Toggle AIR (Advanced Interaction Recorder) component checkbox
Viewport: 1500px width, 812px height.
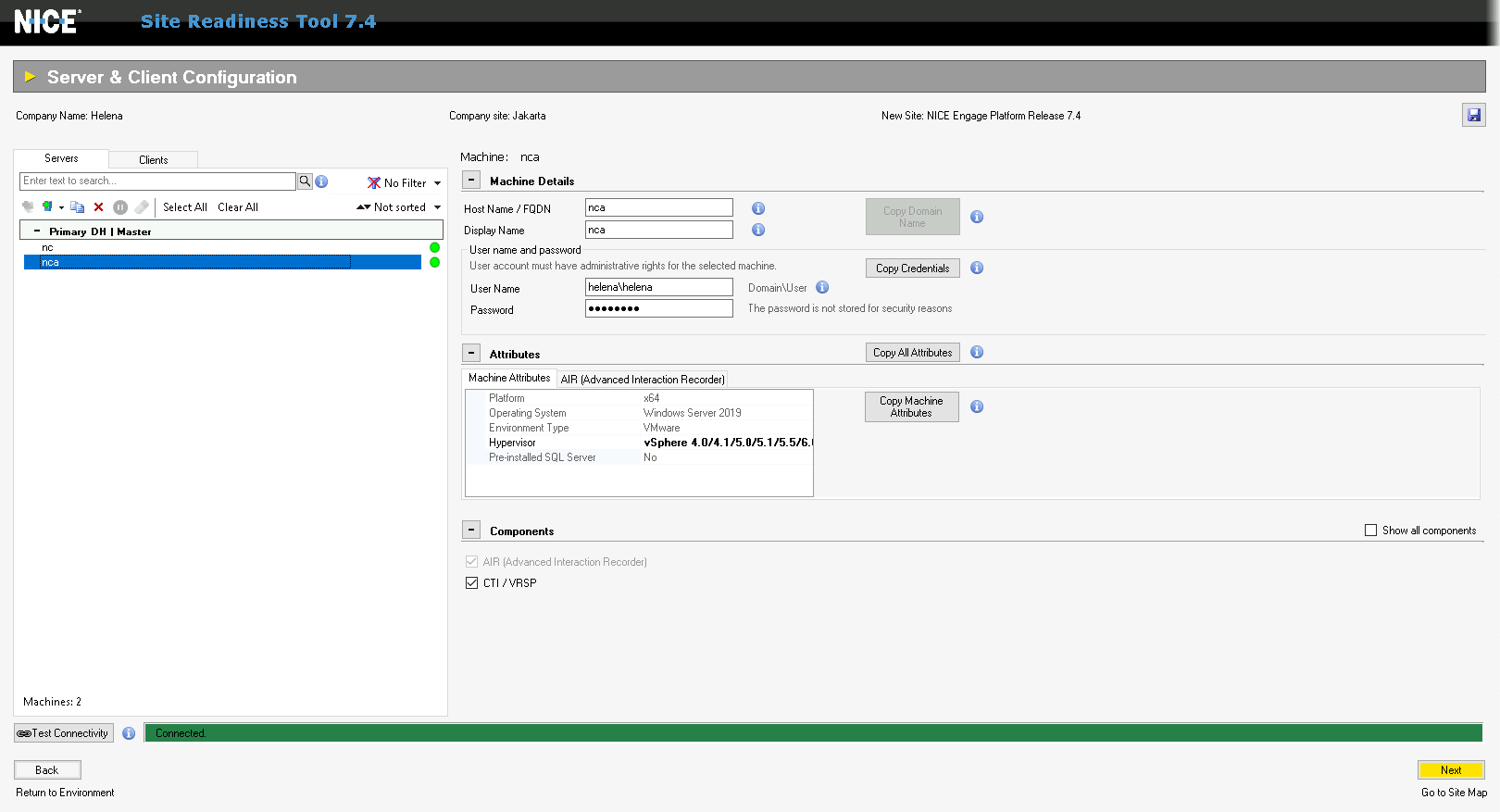(471, 562)
